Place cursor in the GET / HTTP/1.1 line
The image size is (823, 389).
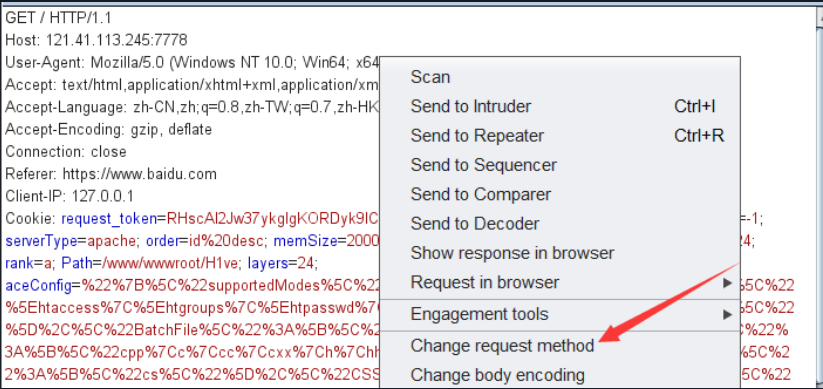tap(58, 18)
